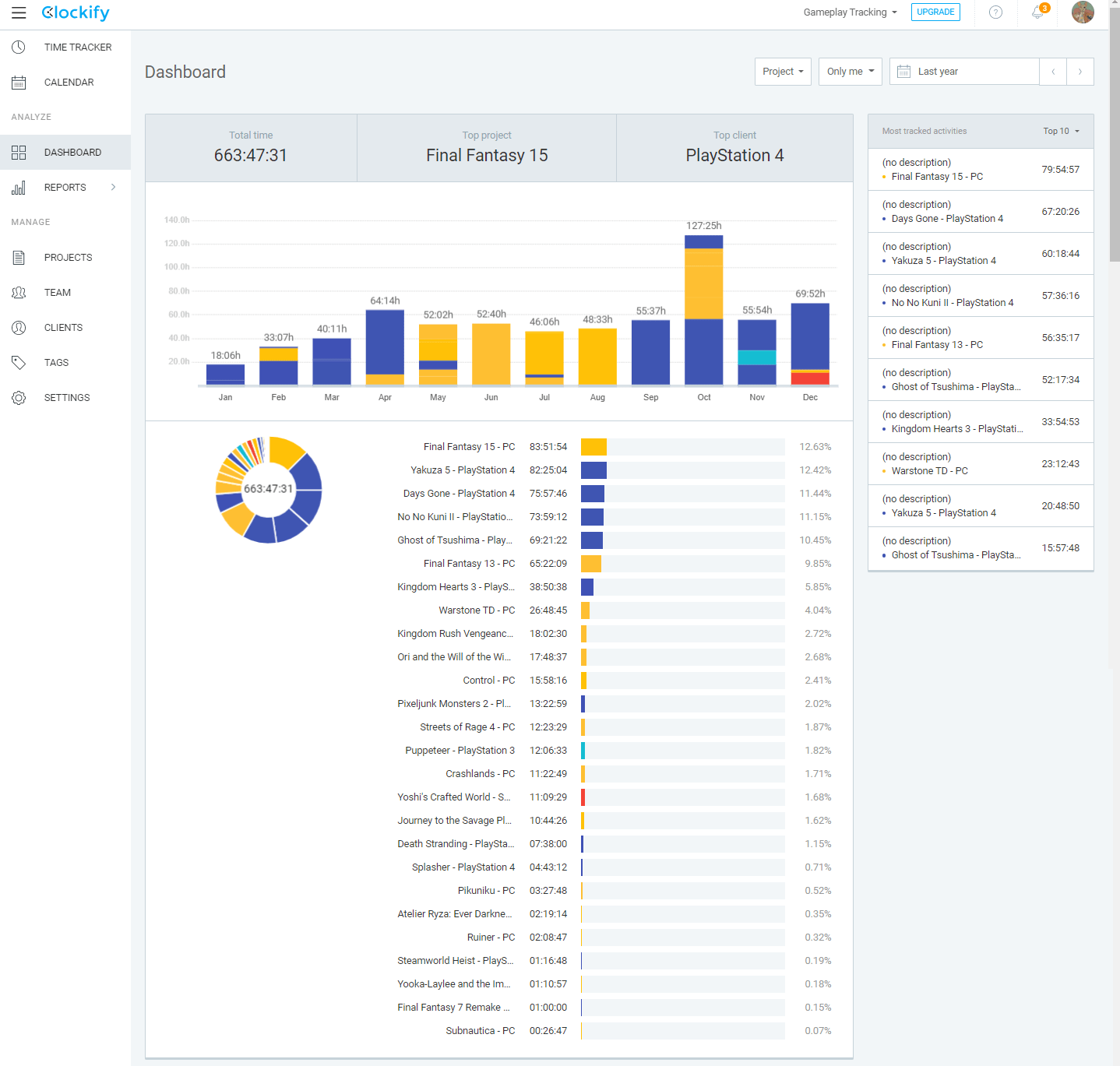Screen dimensions: 1120x1066
Task: Select the October bar in the chart
Action: pos(704,310)
